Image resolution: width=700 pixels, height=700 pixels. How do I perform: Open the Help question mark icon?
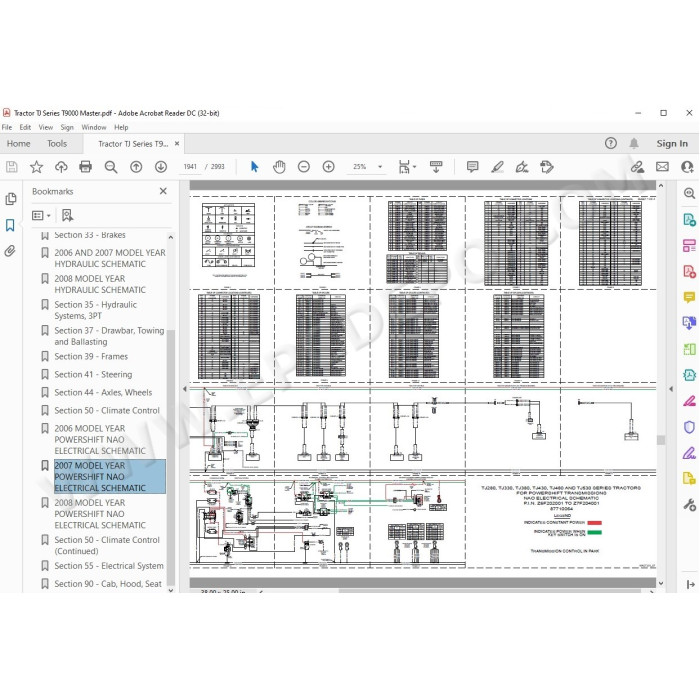(x=611, y=143)
